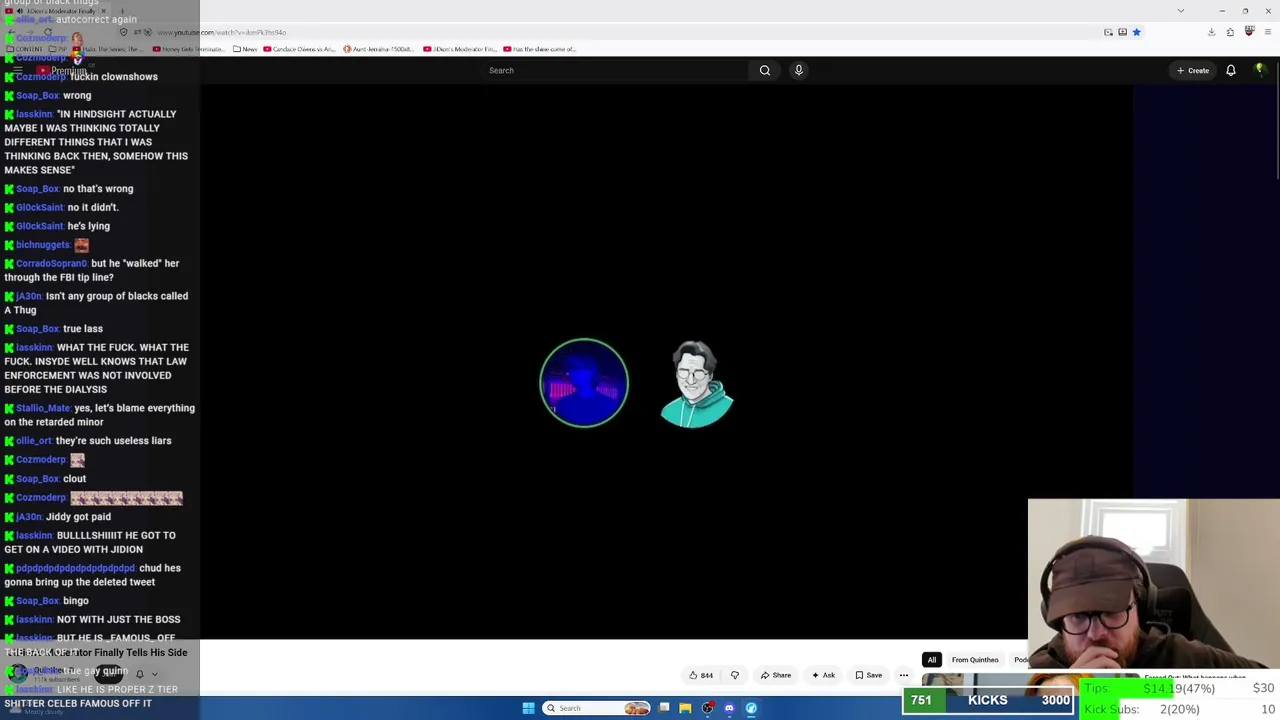Viewport: 1280px width, 720px height.
Task: Open YouTube notifications bell
Action: (1231, 70)
